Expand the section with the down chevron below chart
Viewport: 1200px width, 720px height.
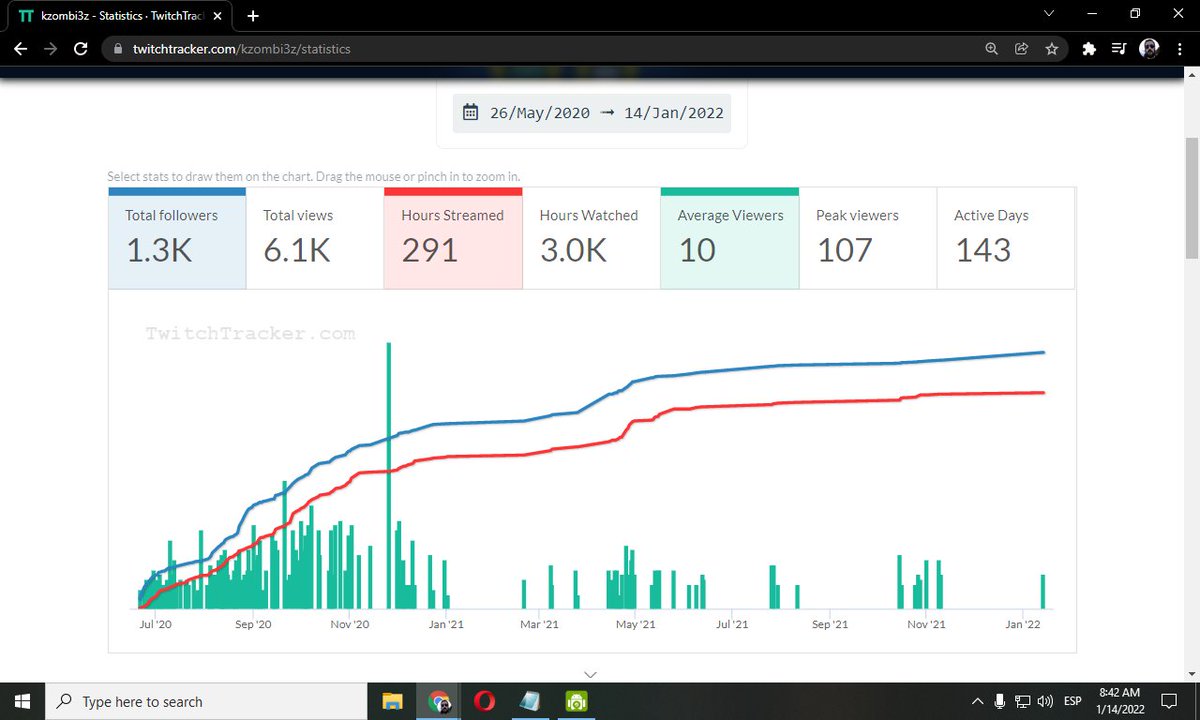[590, 674]
